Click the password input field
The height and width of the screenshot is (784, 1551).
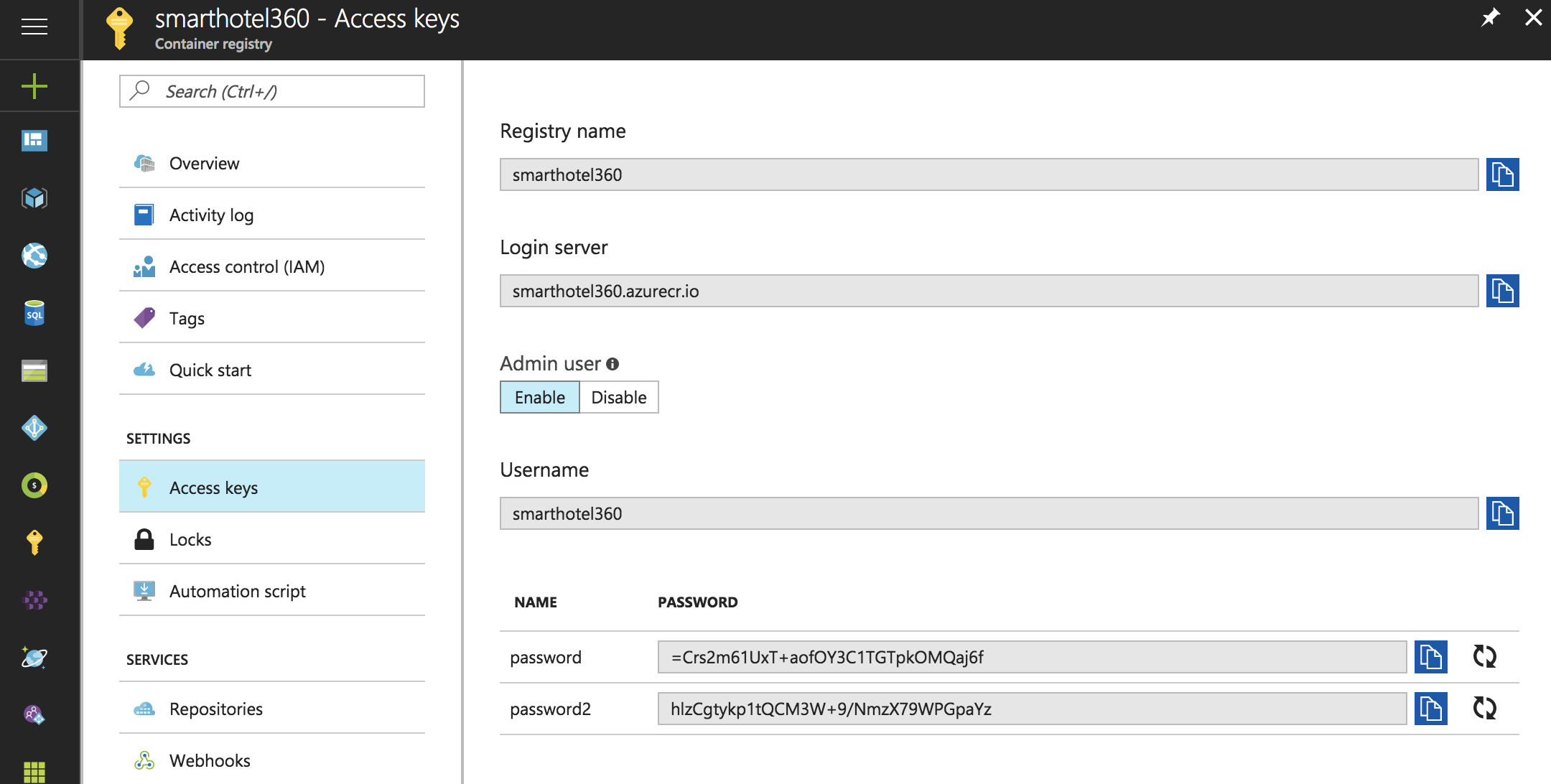(1030, 657)
